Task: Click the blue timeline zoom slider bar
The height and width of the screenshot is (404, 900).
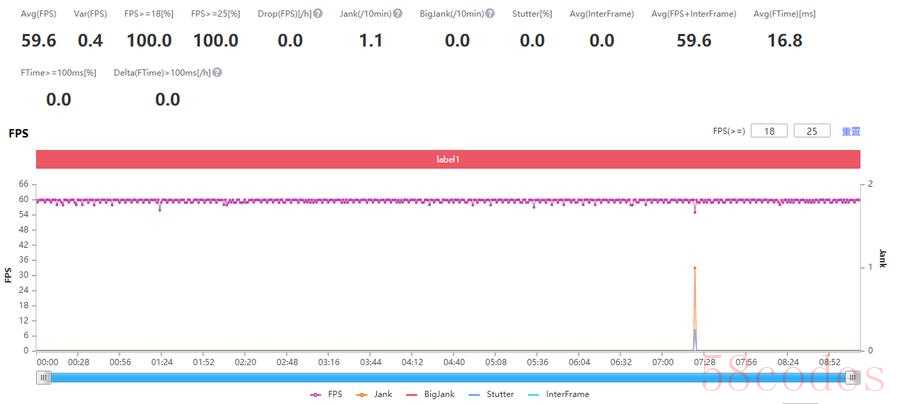Action: (x=448, y=377)
